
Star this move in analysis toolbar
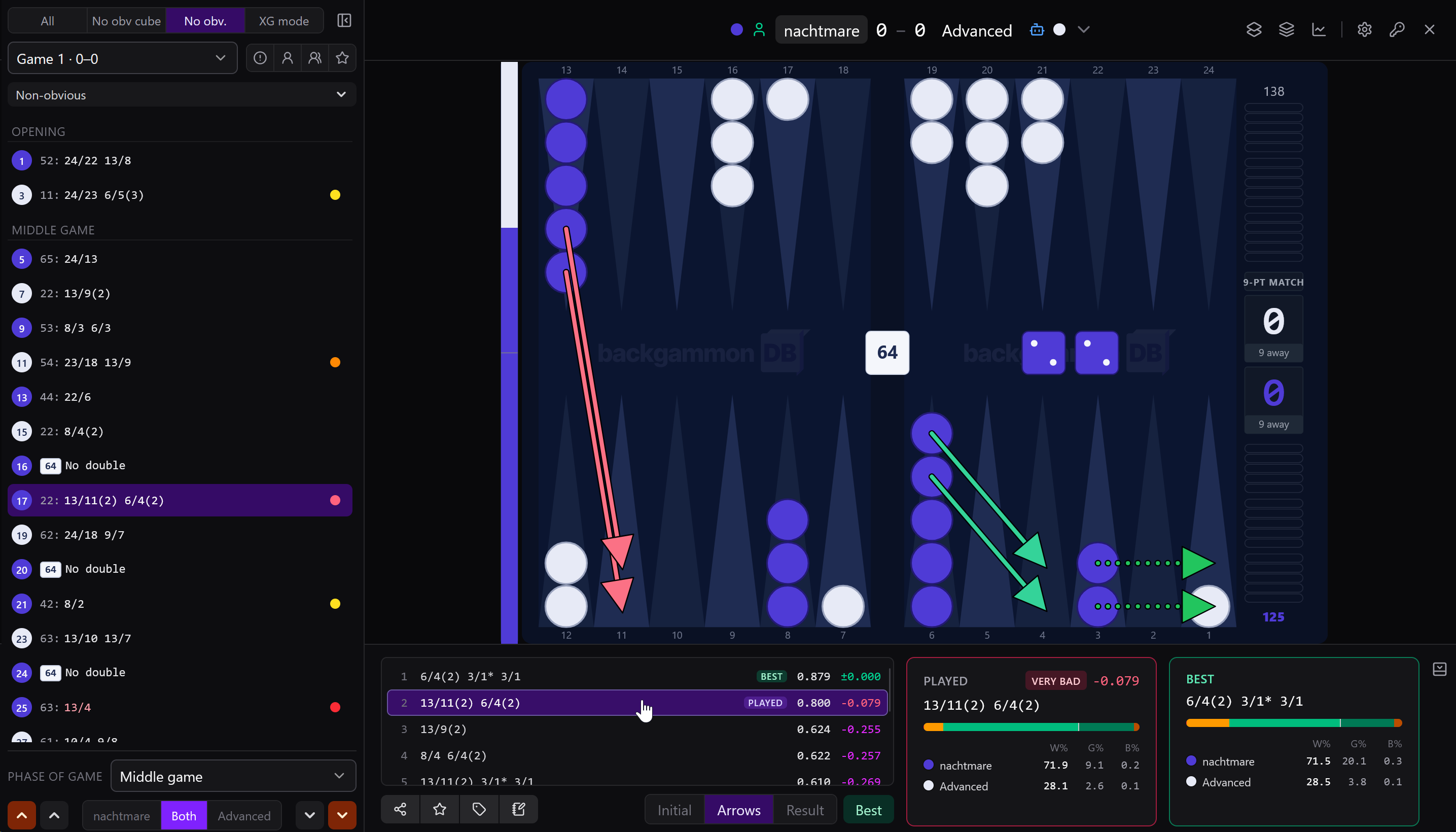coord(440,809)
